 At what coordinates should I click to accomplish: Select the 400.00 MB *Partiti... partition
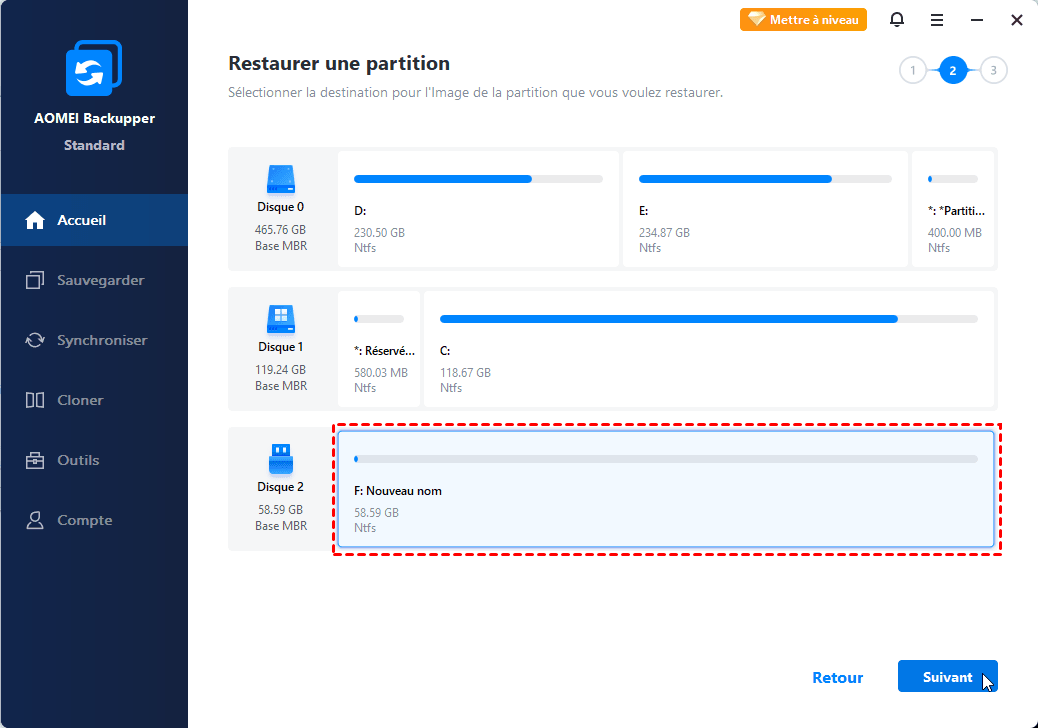[953, 209]
